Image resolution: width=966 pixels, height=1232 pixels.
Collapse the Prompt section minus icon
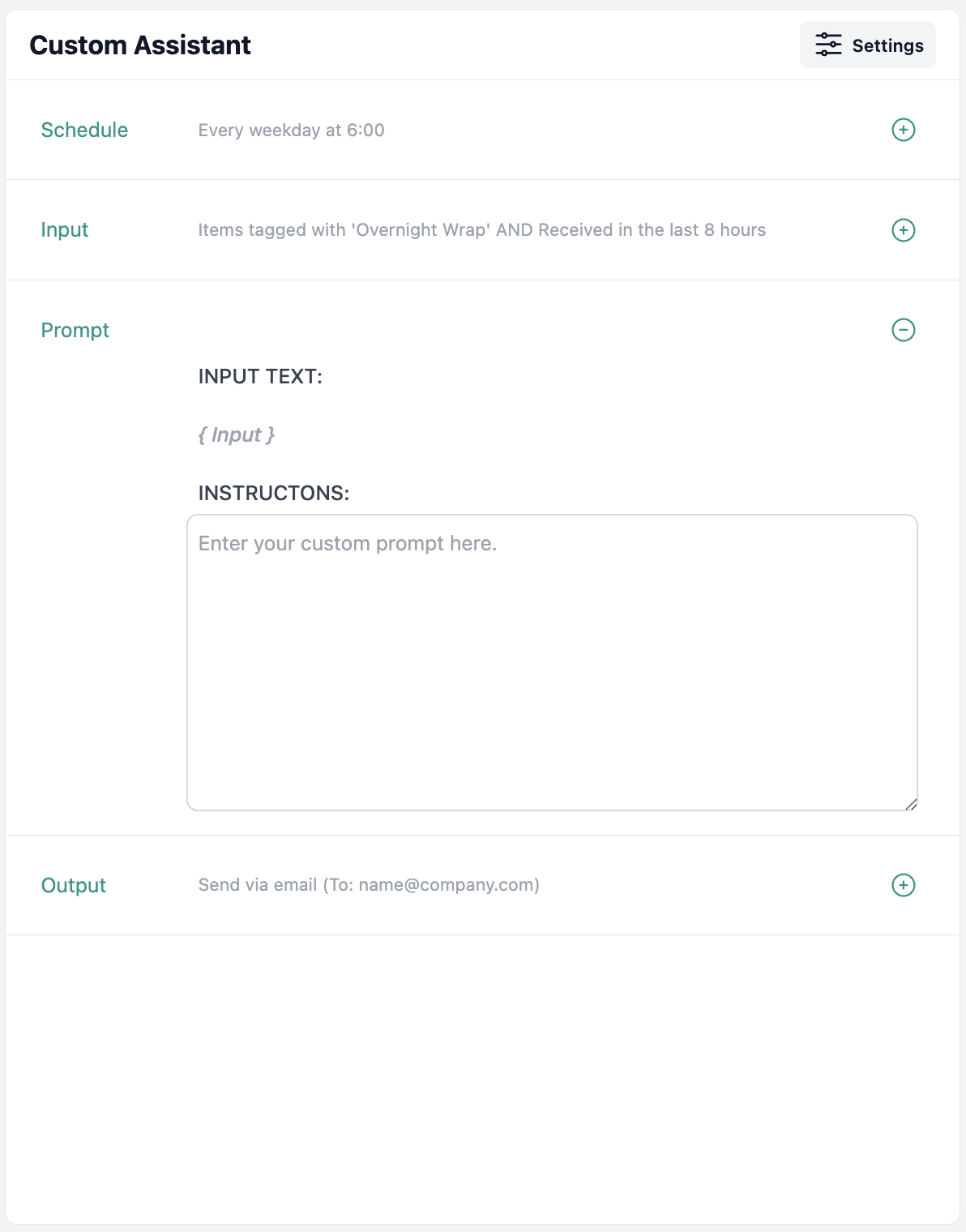coord(903,330)
